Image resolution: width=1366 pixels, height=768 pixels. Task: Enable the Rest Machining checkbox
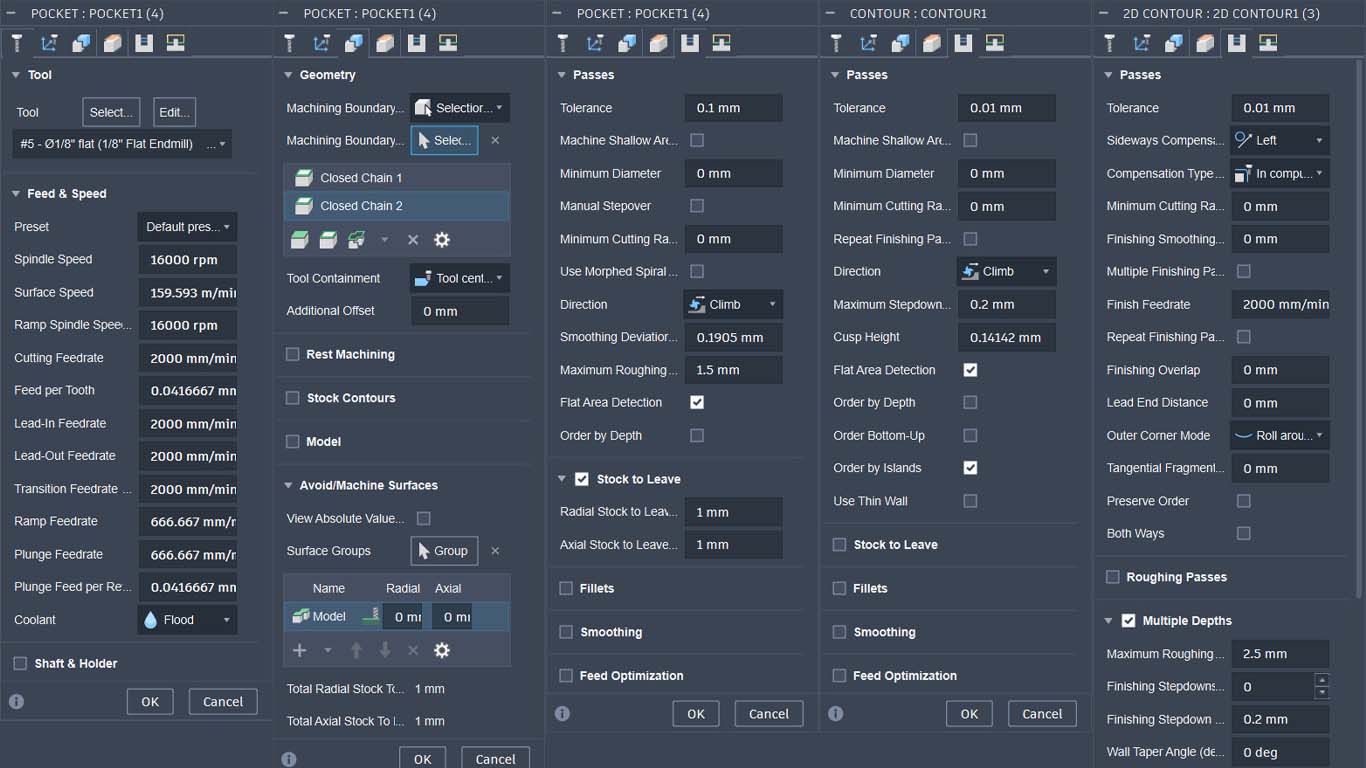[x=293, y=354]
